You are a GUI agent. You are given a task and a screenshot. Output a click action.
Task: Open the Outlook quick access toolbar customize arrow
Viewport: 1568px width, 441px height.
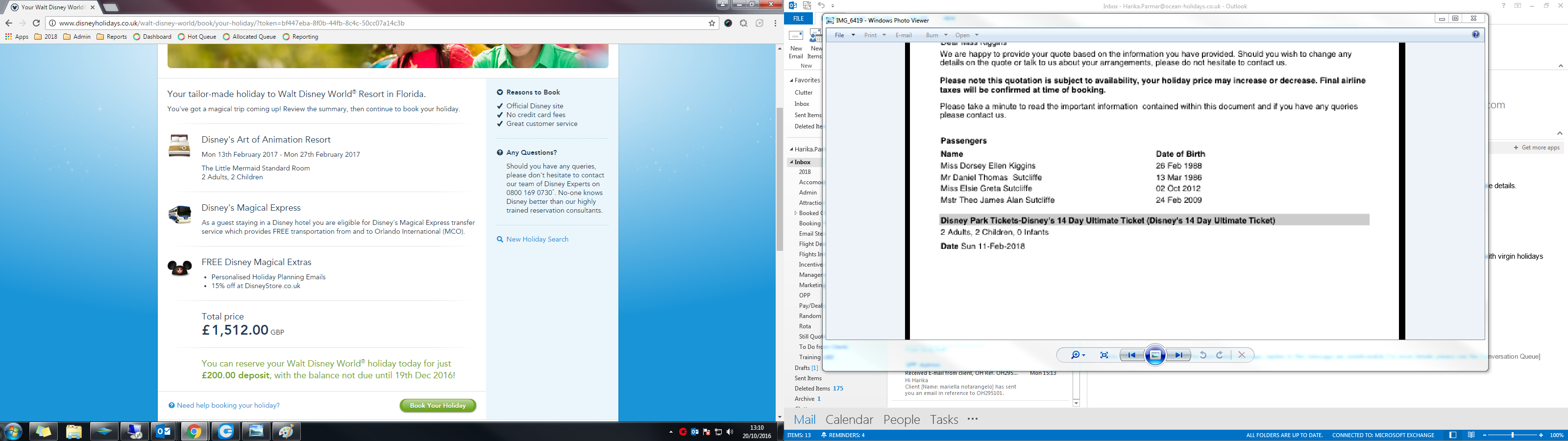(833, 6)
